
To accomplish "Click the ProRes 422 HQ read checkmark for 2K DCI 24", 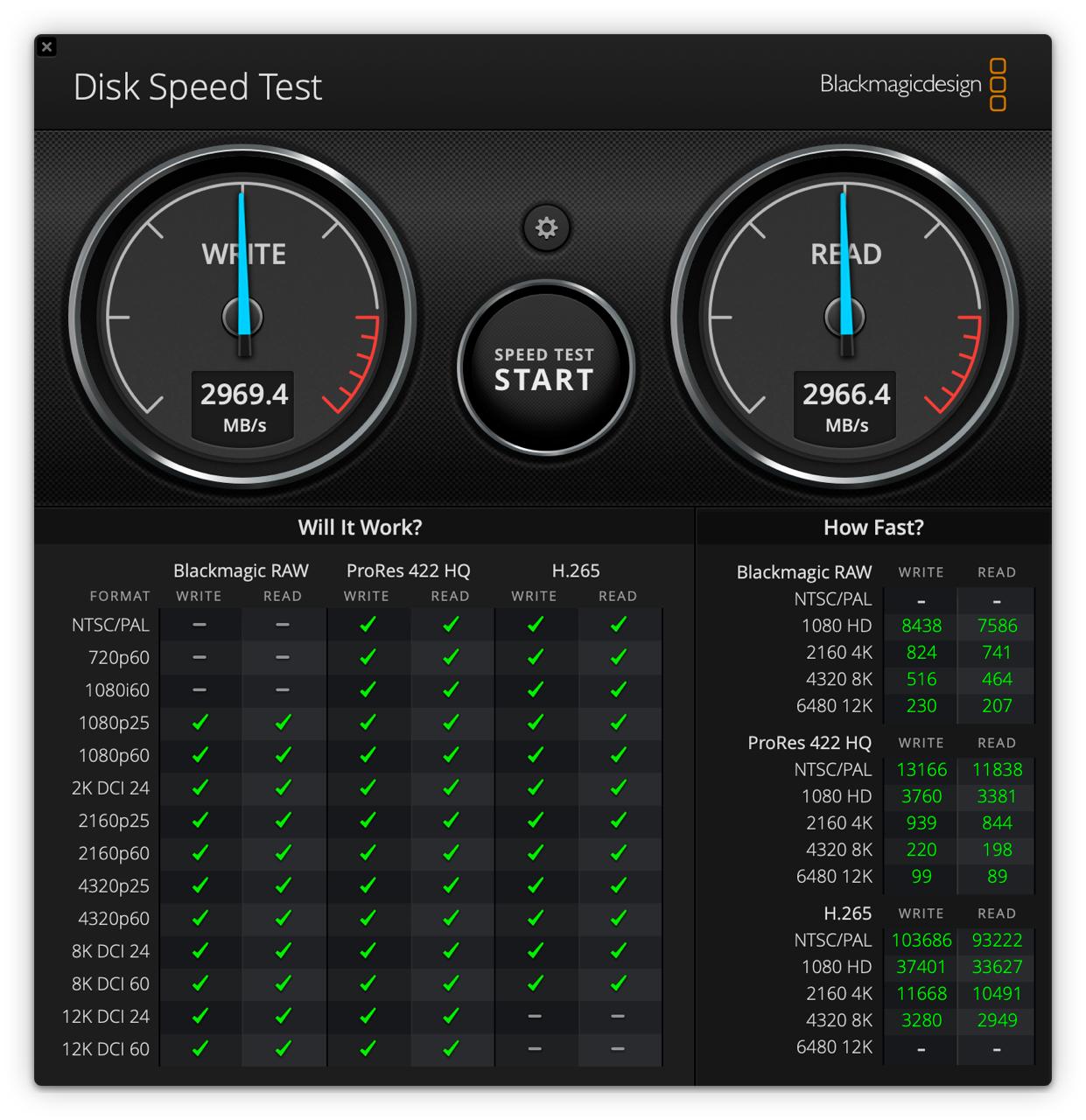I will [451, 787].
